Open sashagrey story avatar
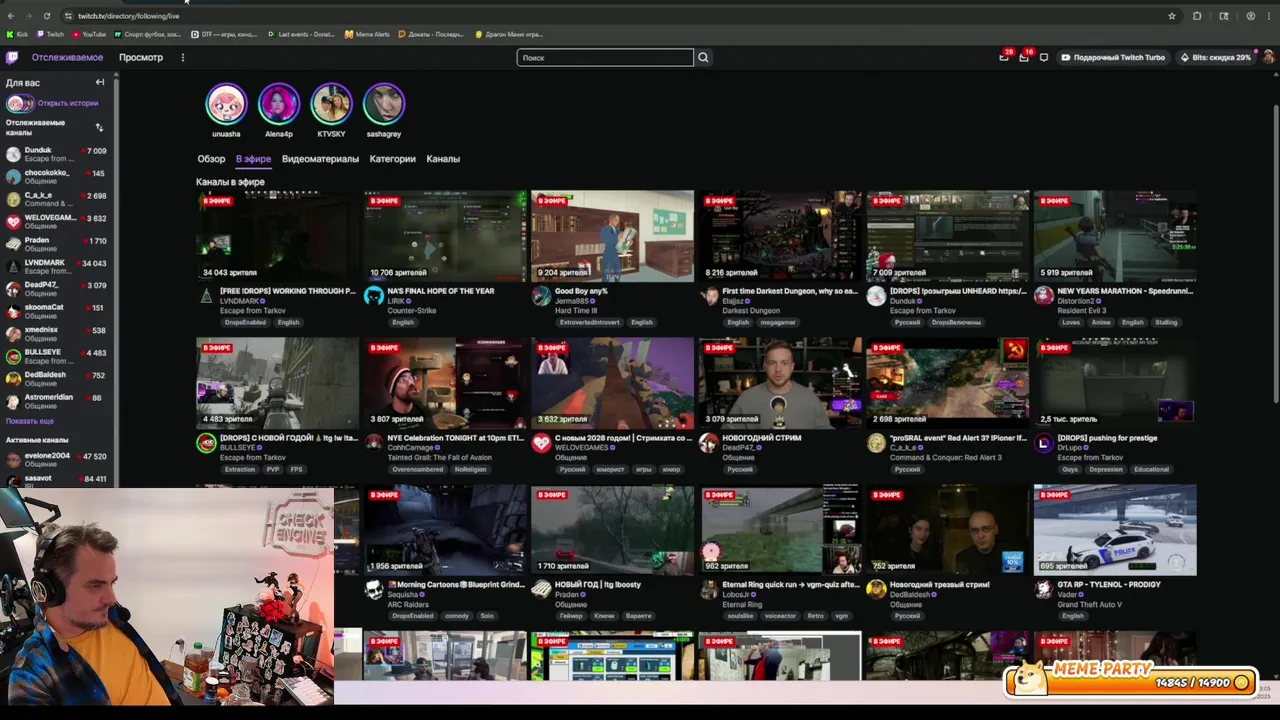This screenshot has width=1280, height=720. pyautogui.click(x=384, y=104)
